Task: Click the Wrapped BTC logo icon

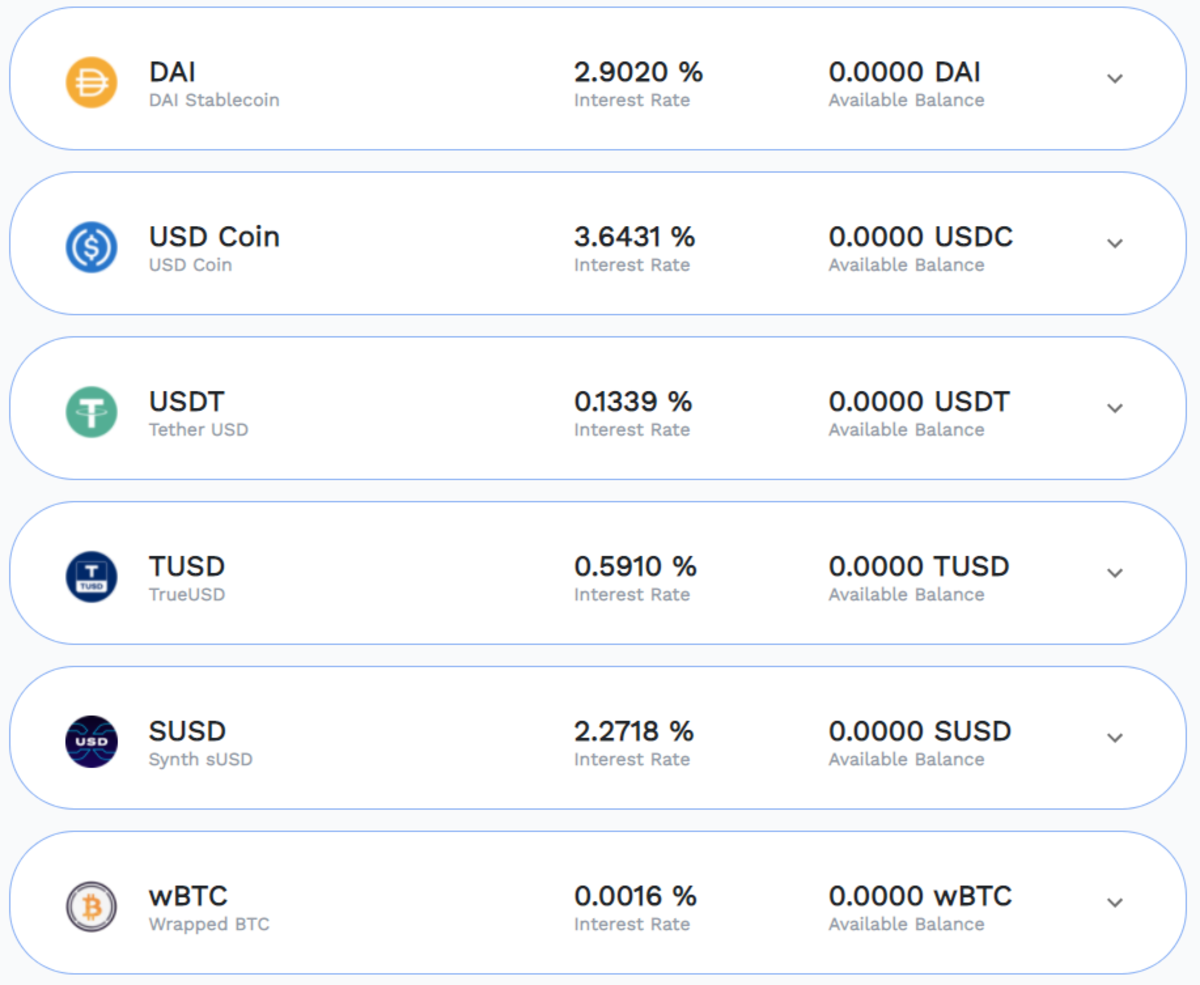Action: tap(90, 903)
